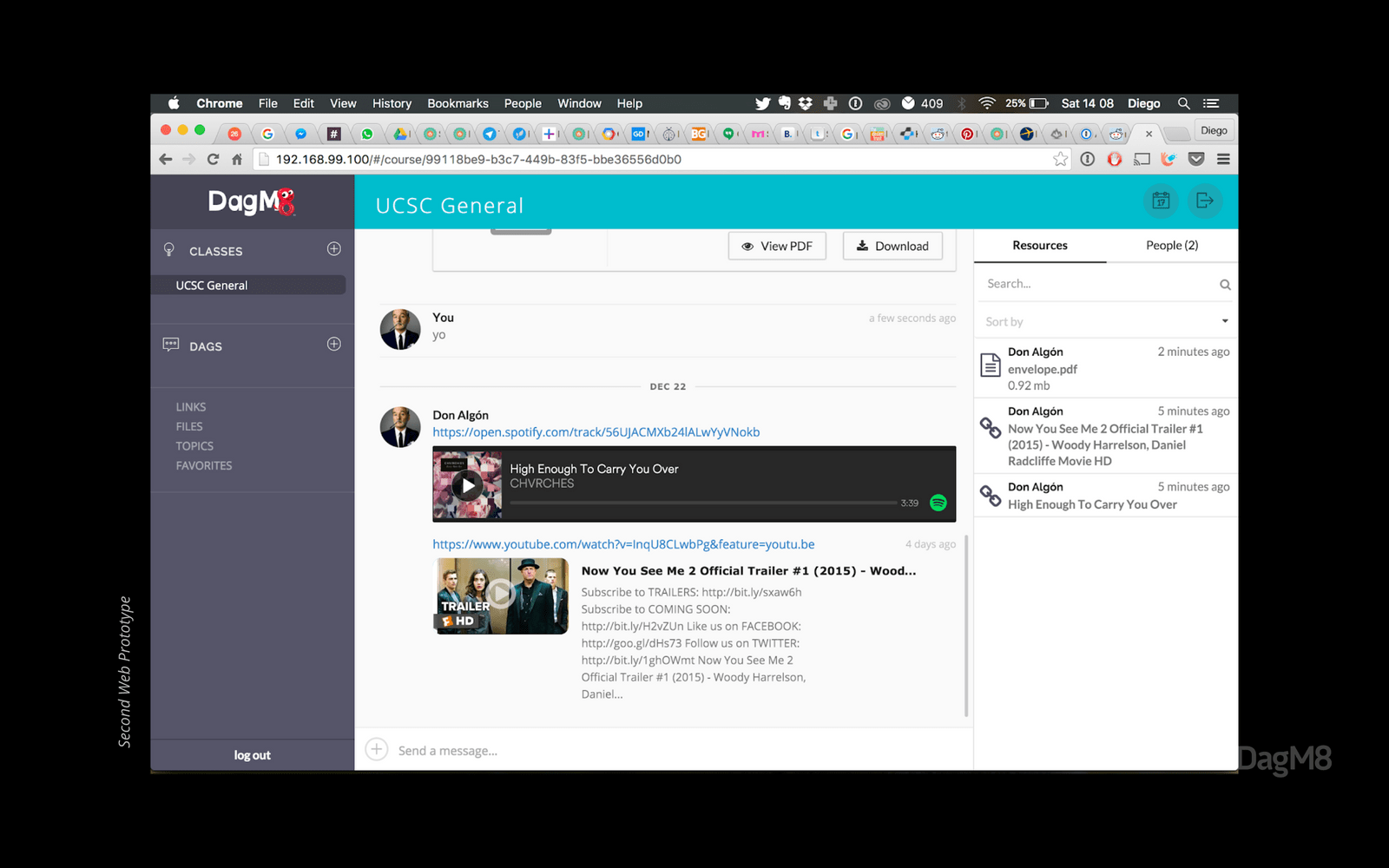1389x868 pixels.
Task: Switch to the Resources tab
Action: click(1040, 246)
